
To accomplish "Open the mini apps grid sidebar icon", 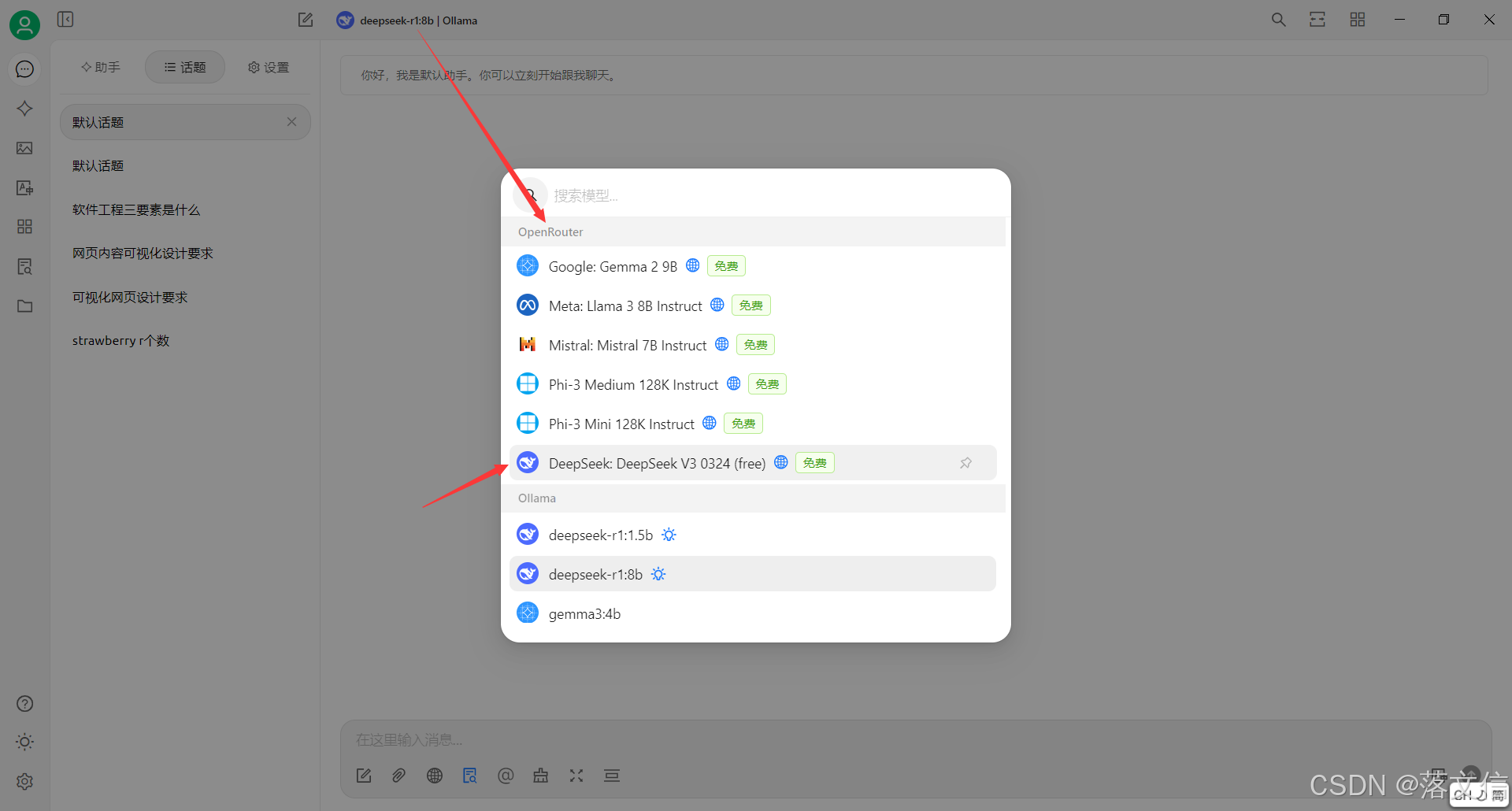I will 24,227.
